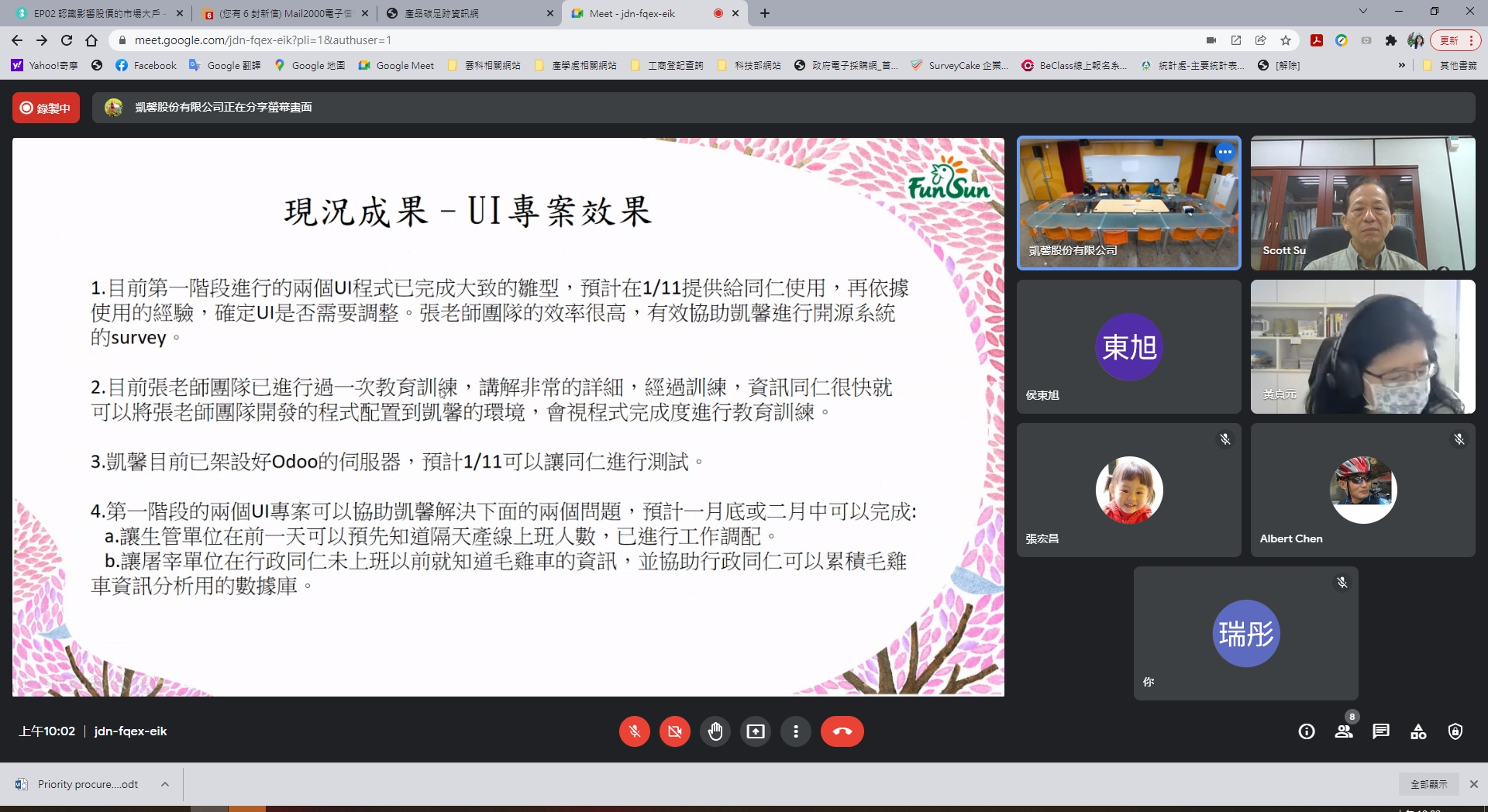Bookmark this page with star icon
1488x812 pixels.
pos(1286,40)
